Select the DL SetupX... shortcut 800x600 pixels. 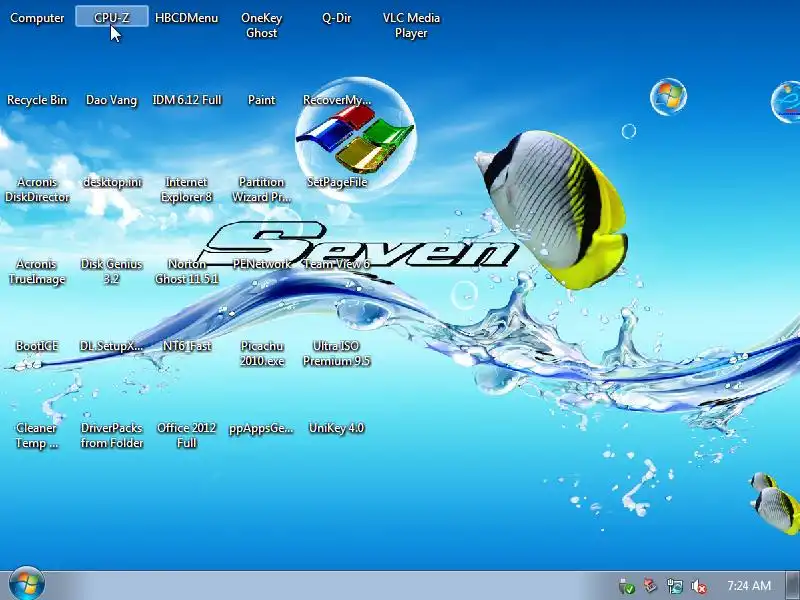pyautogui.click(x=112, y=346)
